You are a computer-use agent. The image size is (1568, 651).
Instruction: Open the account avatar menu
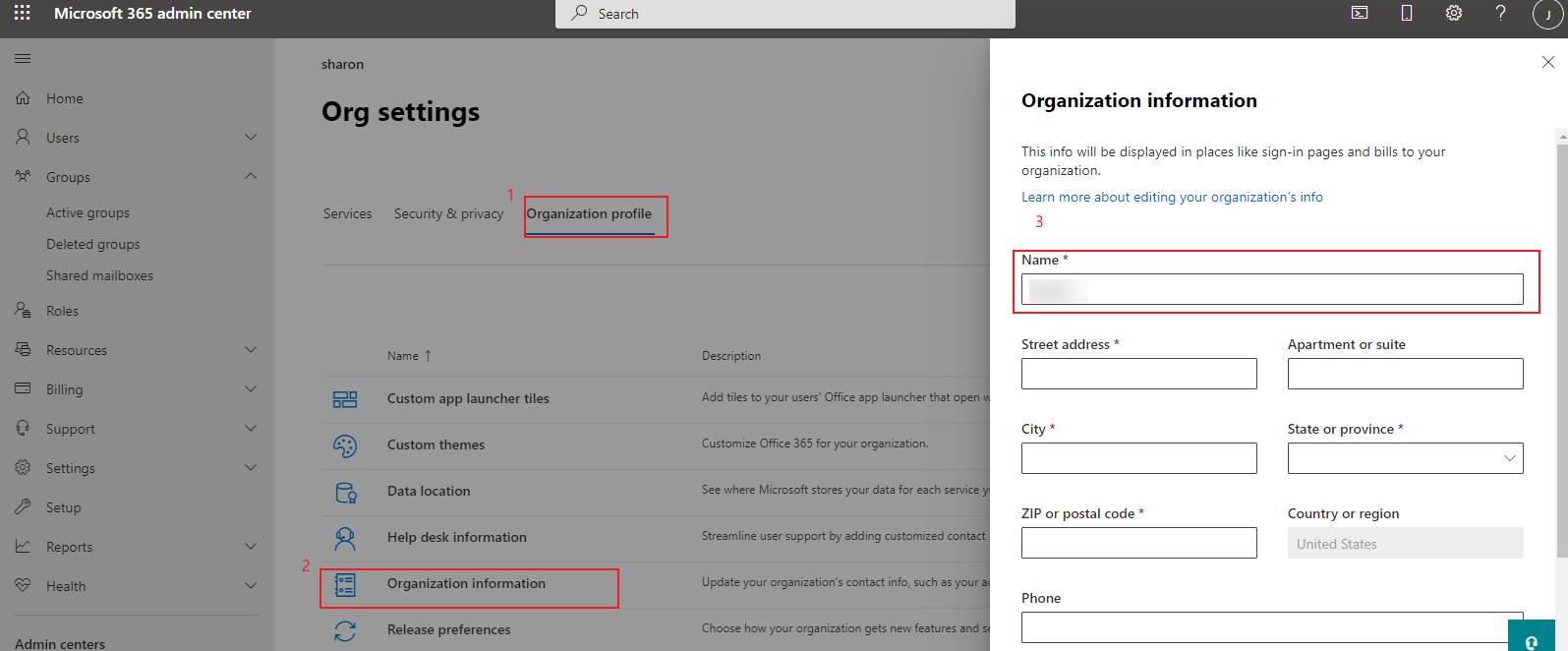tap(1547, 14)
